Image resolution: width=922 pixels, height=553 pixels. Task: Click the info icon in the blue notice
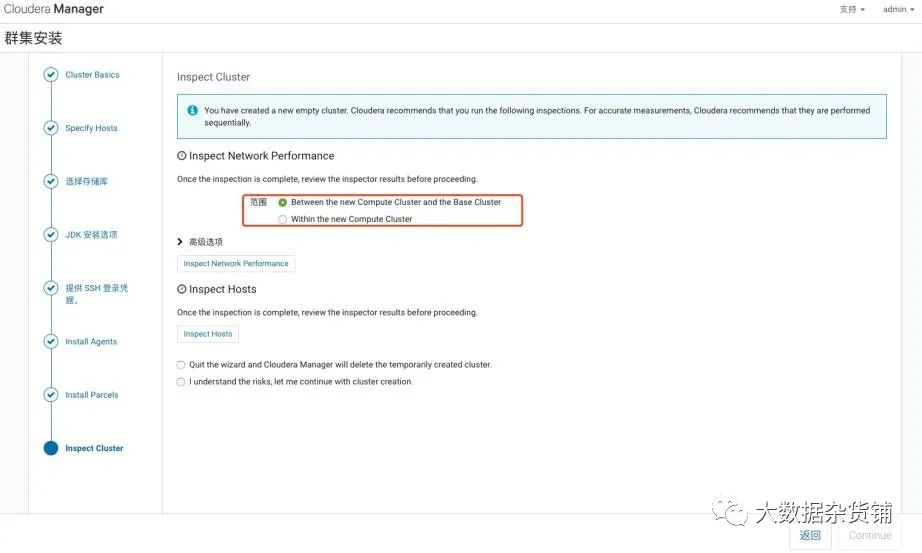(x=192, y=110)
